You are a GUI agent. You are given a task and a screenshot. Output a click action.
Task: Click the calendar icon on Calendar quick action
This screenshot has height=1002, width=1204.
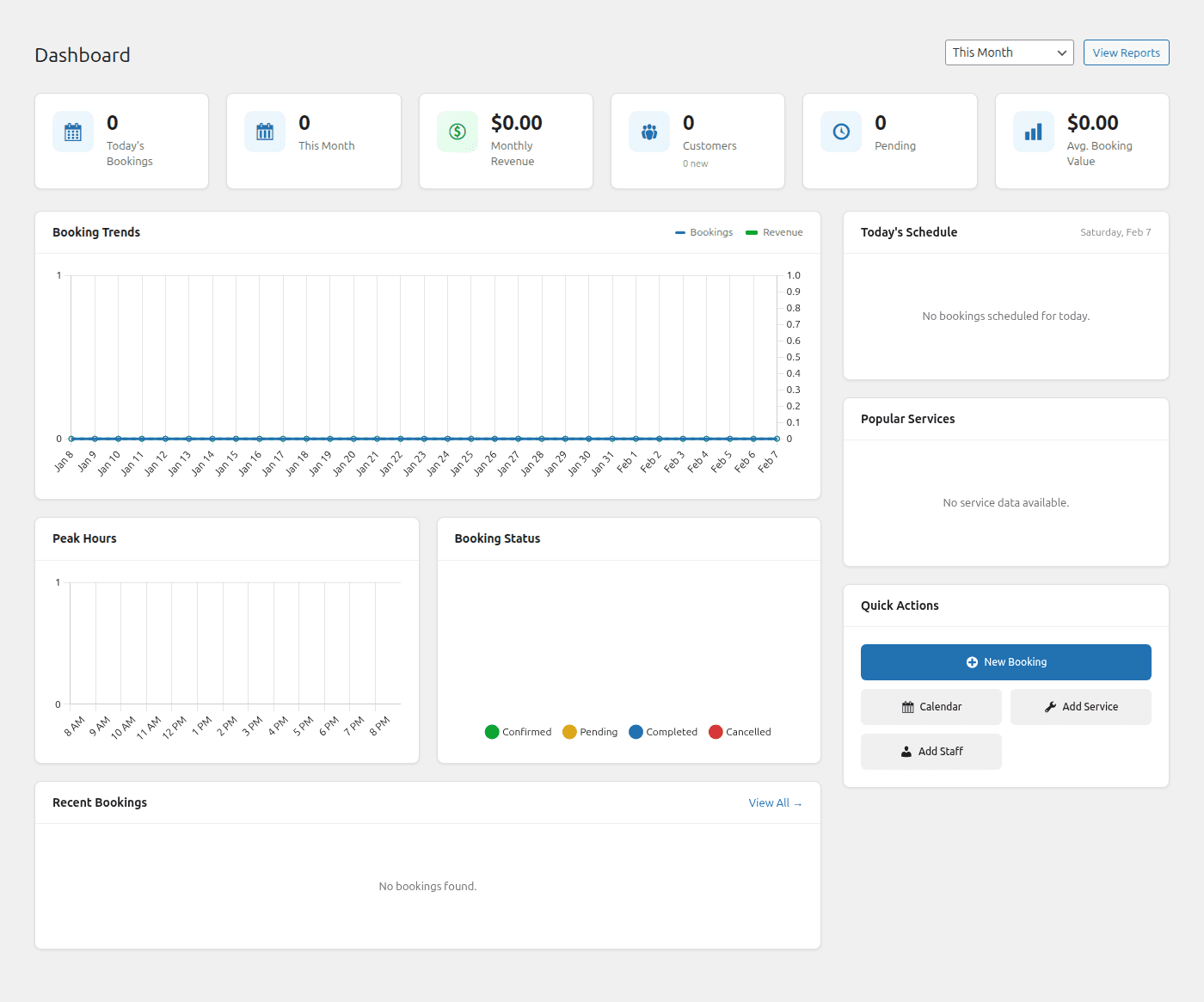pos(907,706)
